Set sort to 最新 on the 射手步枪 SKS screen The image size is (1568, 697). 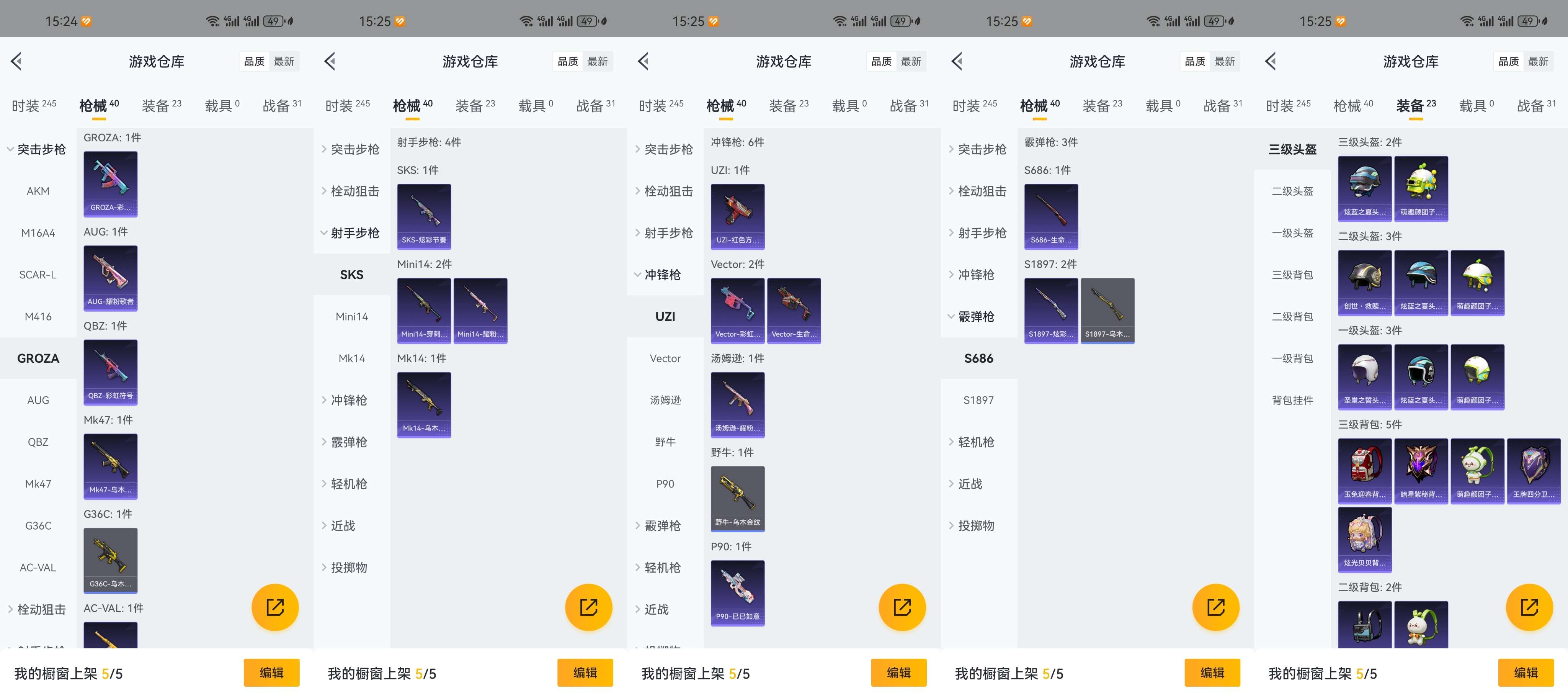coord(597,62)
